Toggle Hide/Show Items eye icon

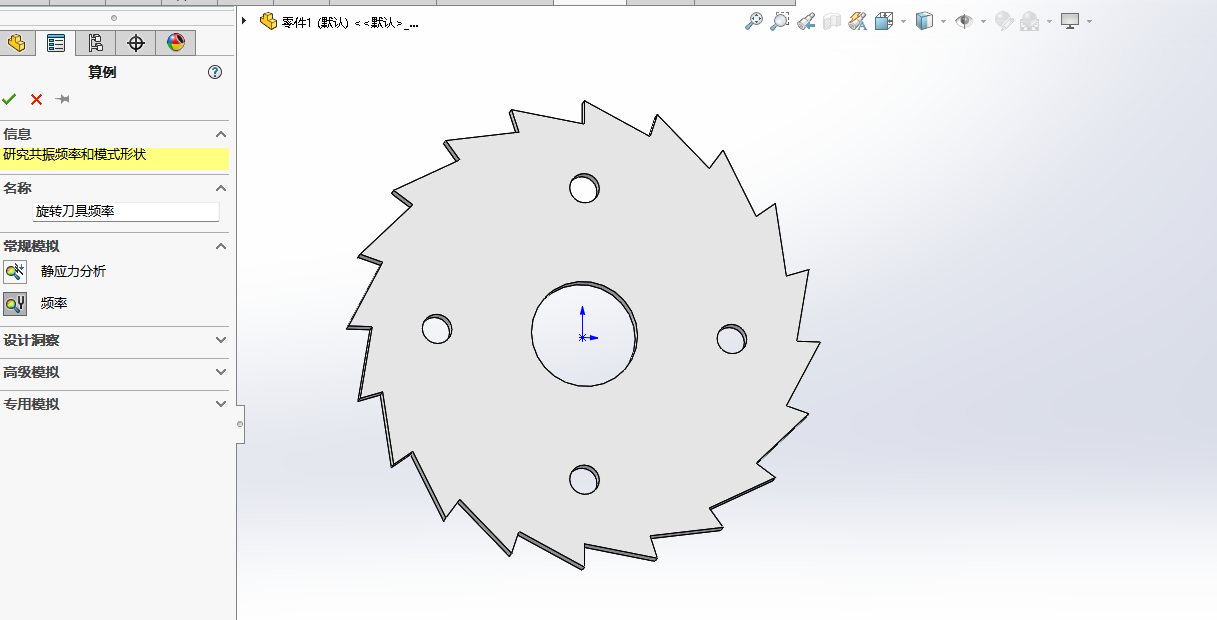point(964,21)
